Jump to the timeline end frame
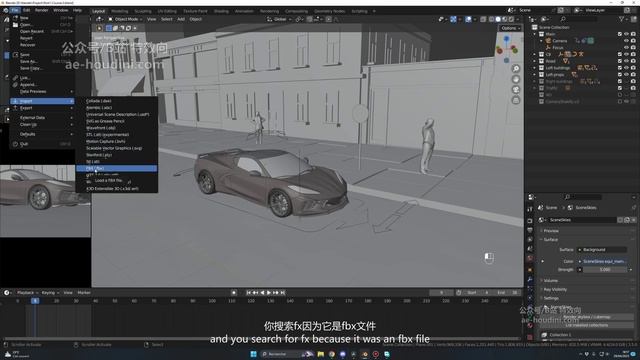 point(283,293)
